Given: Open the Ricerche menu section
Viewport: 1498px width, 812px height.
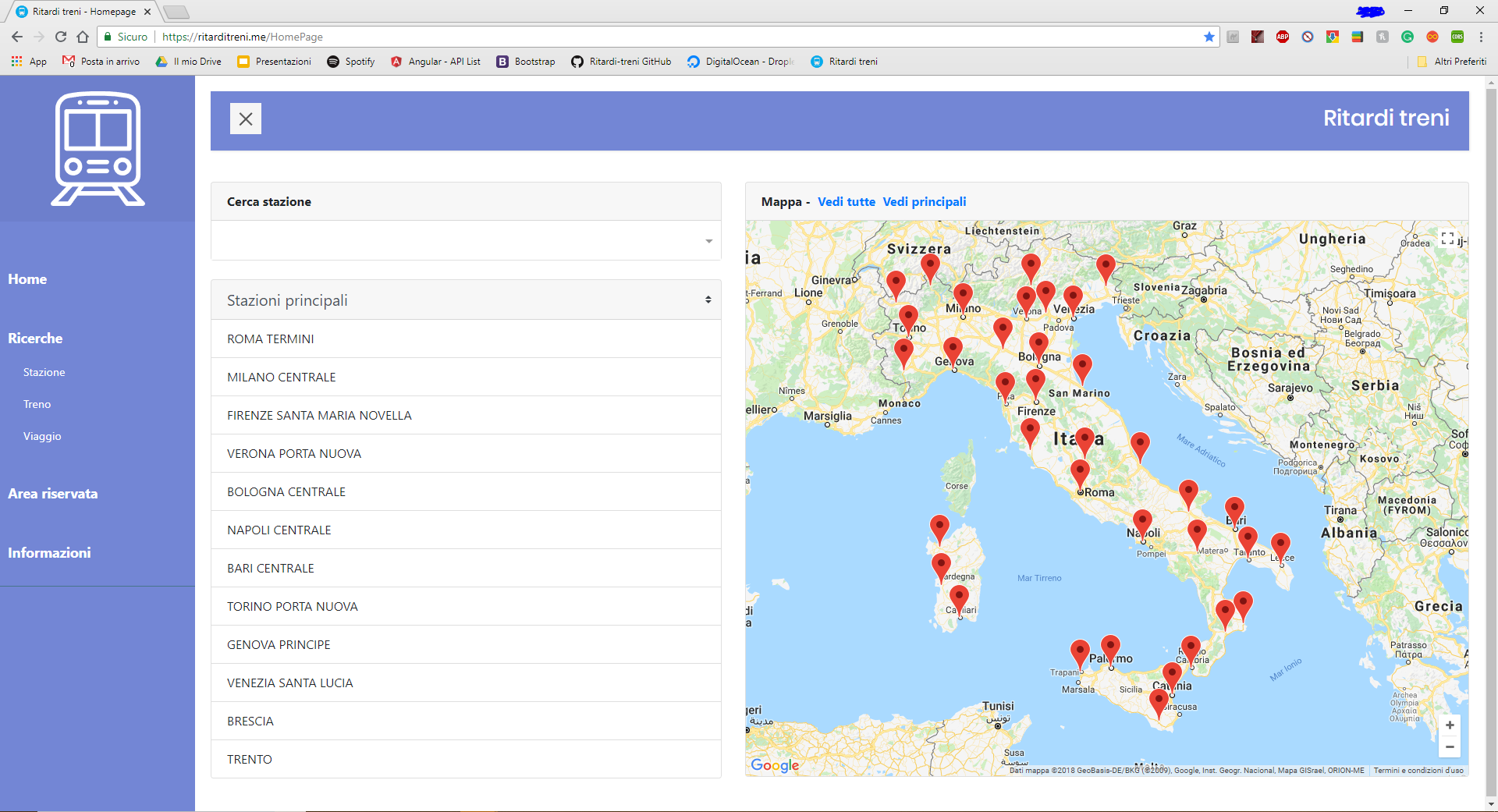Looking at the screenshot, I should click(x=35, y=339).
